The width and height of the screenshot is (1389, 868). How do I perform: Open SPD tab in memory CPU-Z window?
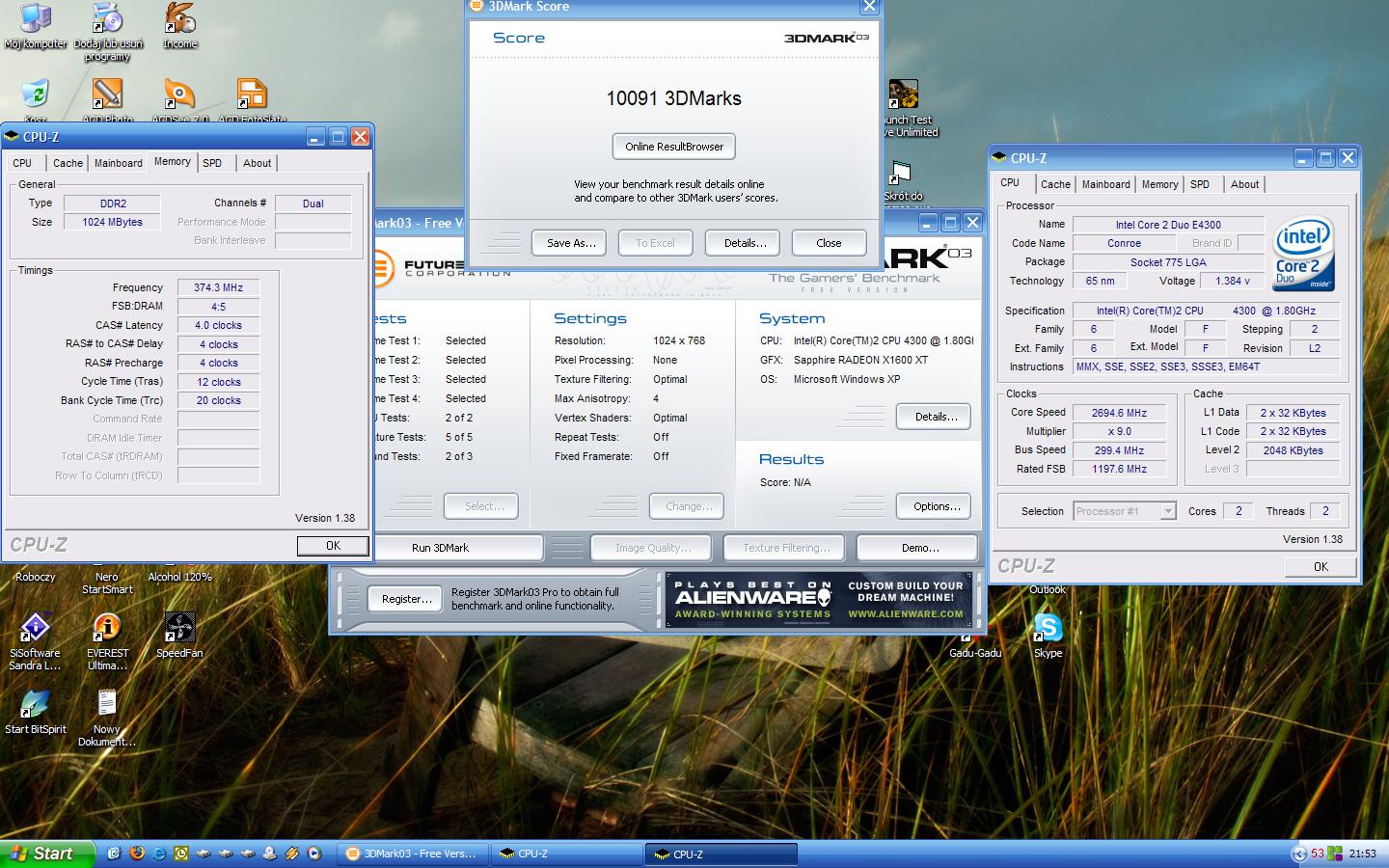(x=212, y=163)
